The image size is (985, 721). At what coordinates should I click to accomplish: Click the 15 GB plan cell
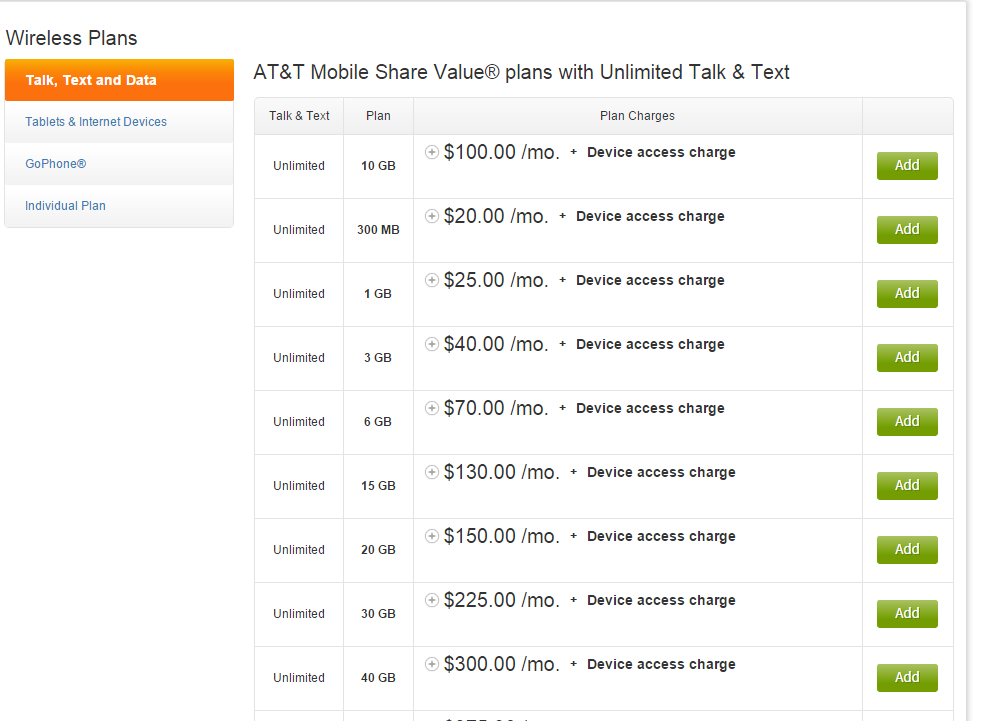point(378,487)
